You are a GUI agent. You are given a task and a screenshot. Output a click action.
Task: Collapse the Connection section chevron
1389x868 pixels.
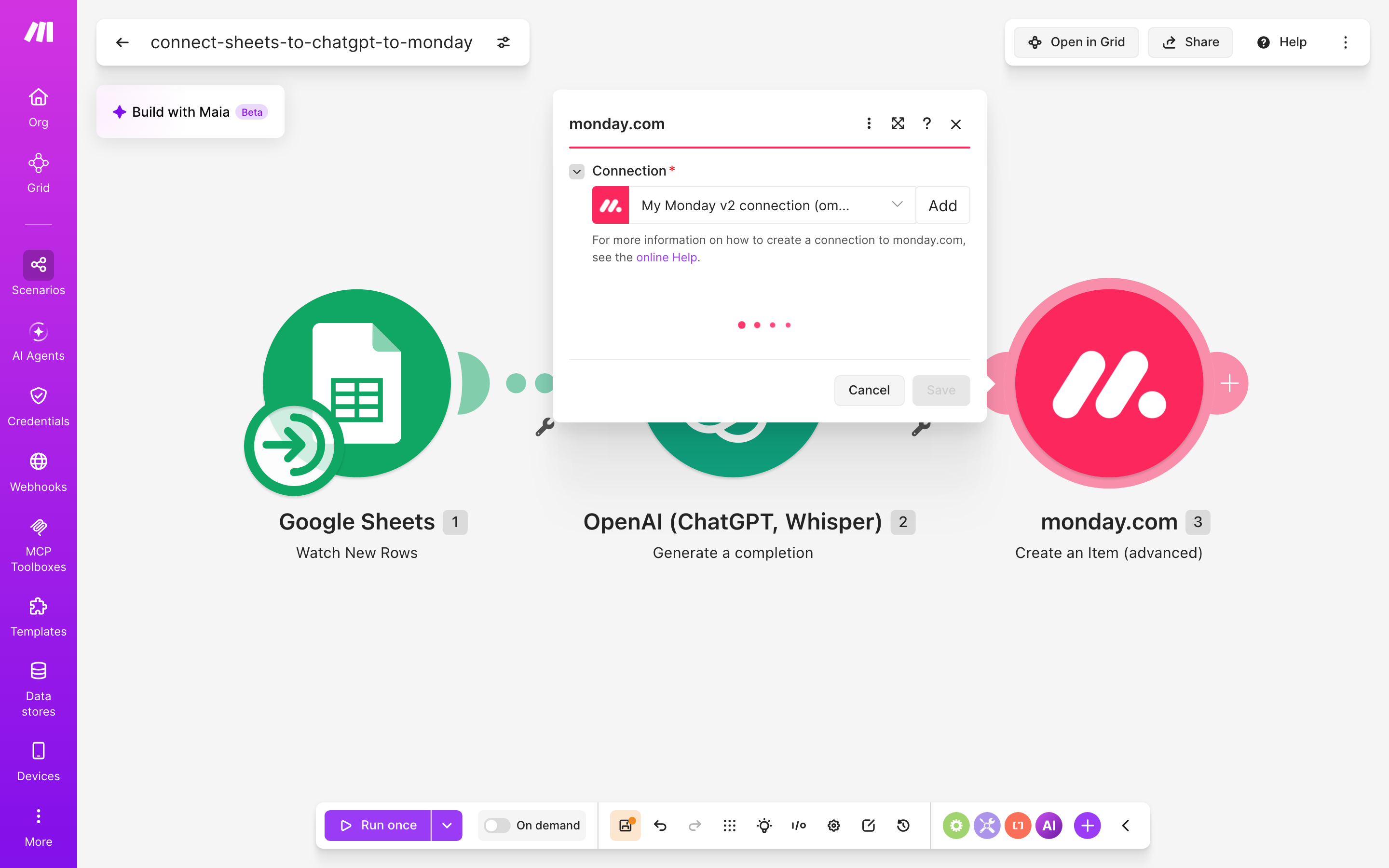click(x=577, y=171)
